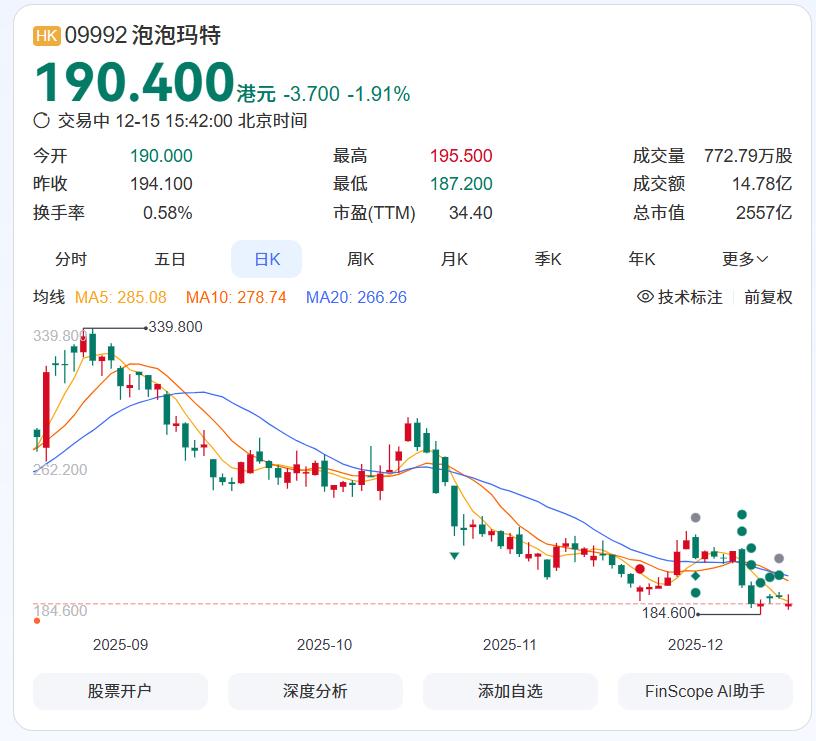Click the orange dot at the chart's bottom-left
This screenshot has height=741, width=816.
pyautogui.click(x=37, y=620)
